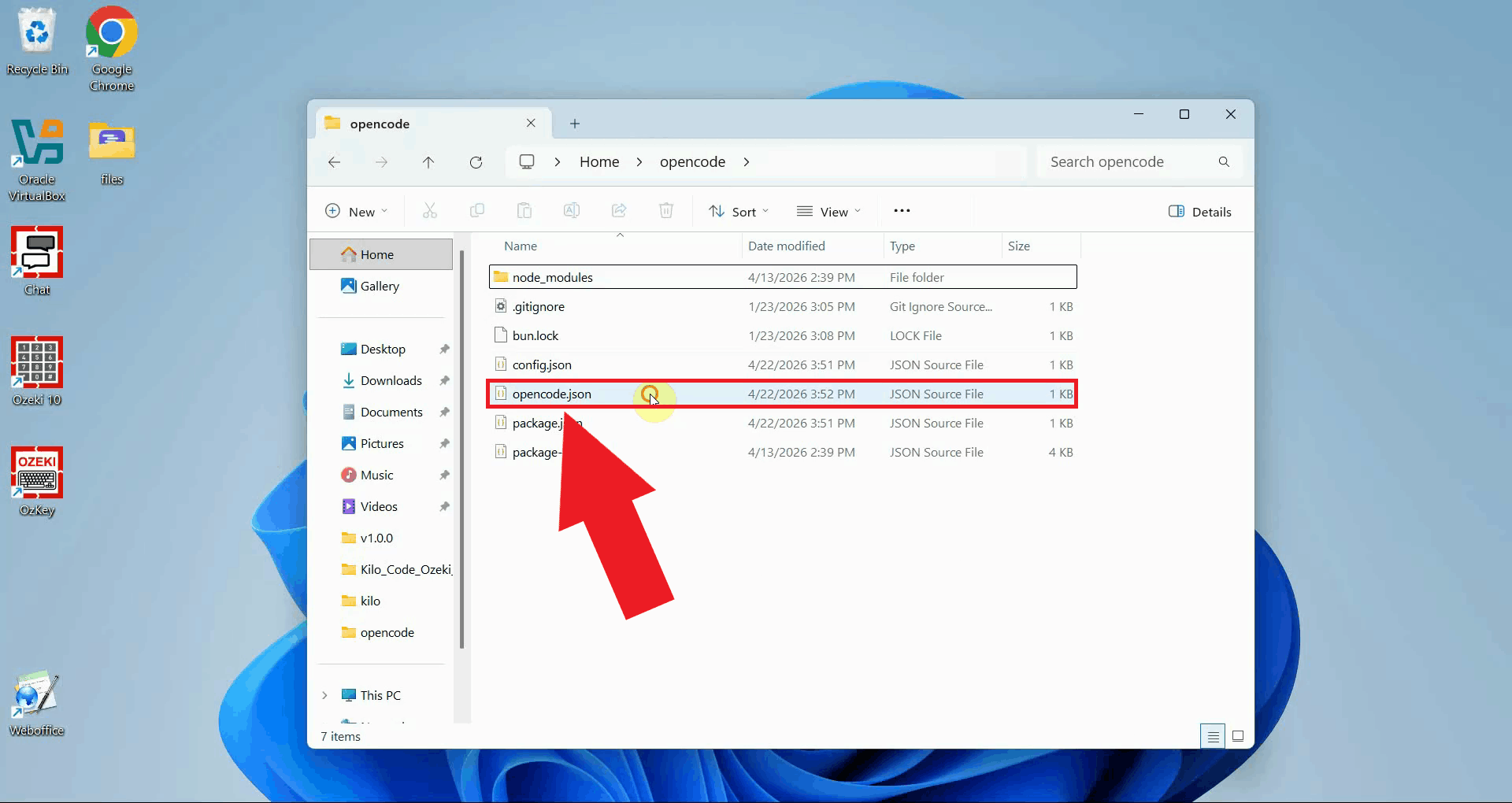Select the config.json file

(783, 365)
